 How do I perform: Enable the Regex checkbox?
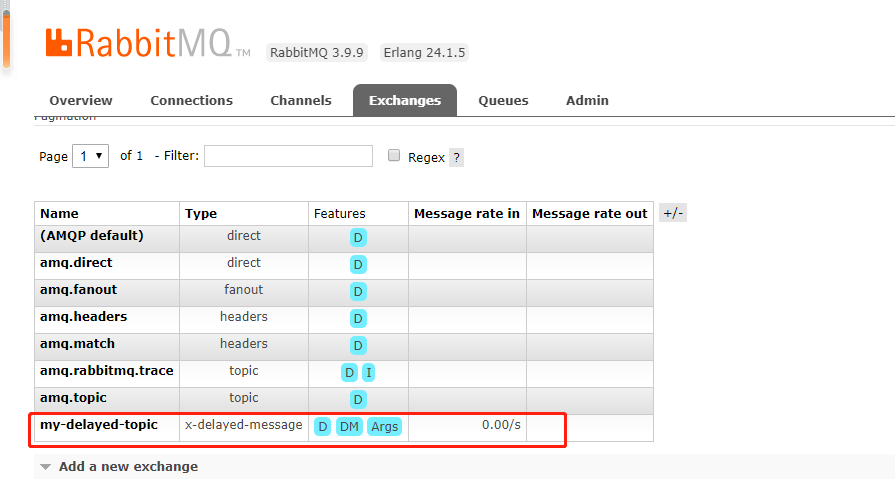point(394,155)
